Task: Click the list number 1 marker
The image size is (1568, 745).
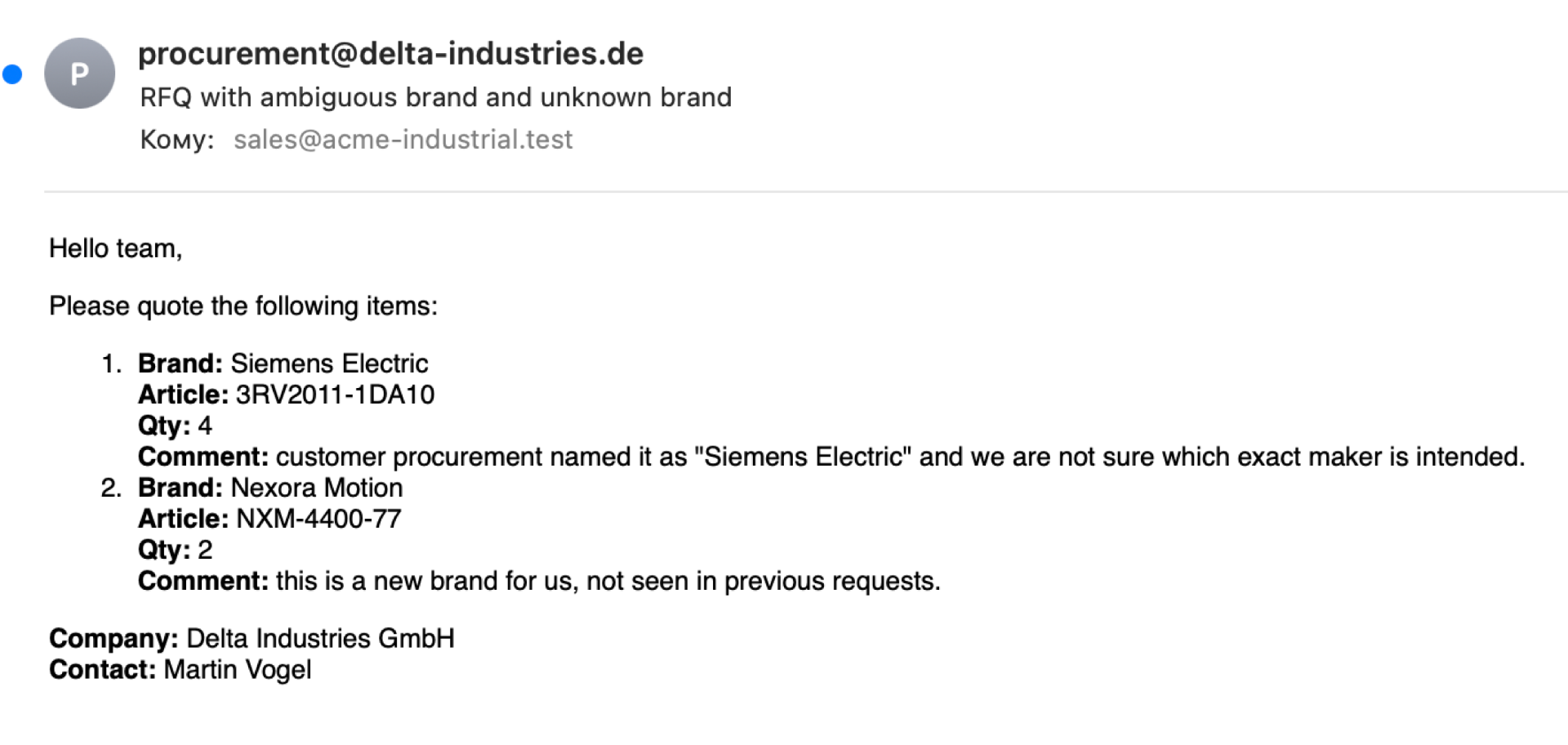Action: pyautogui.click(x=111, y=364)
